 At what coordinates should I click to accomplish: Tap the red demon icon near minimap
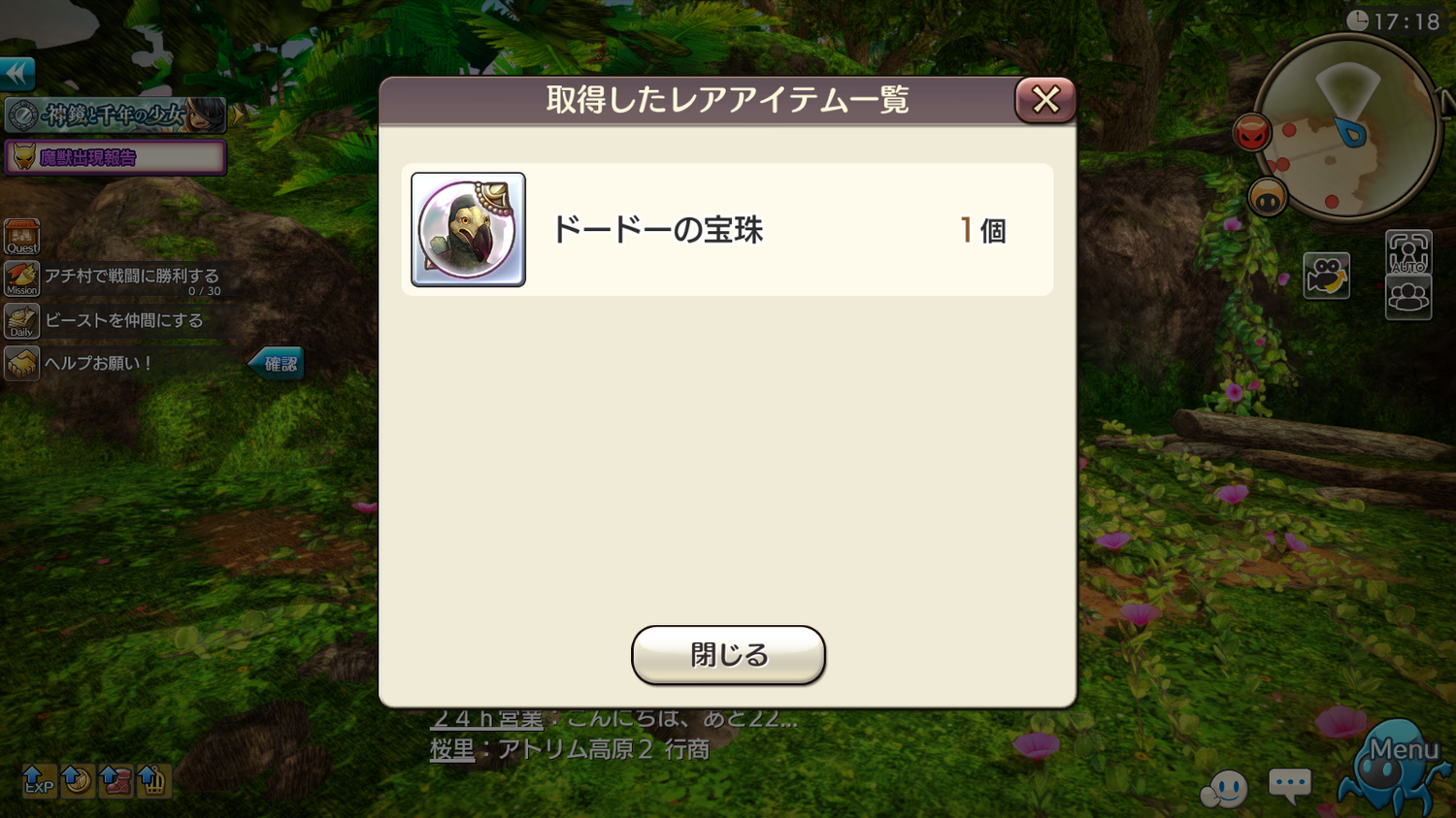1252,133
